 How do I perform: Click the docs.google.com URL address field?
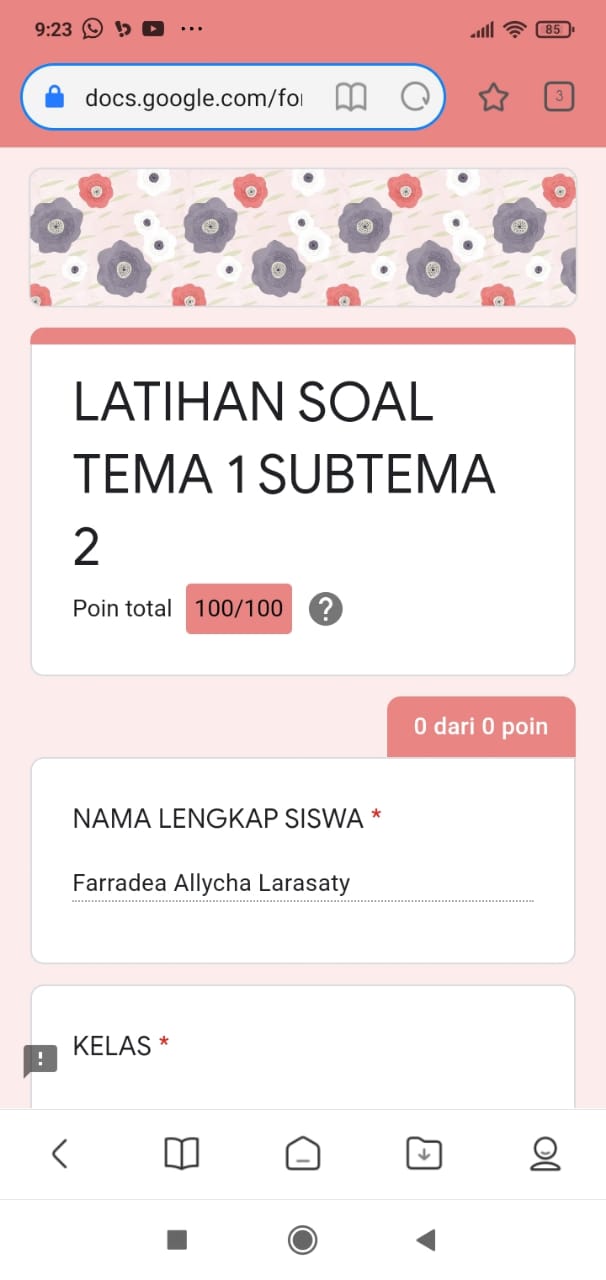193,97
